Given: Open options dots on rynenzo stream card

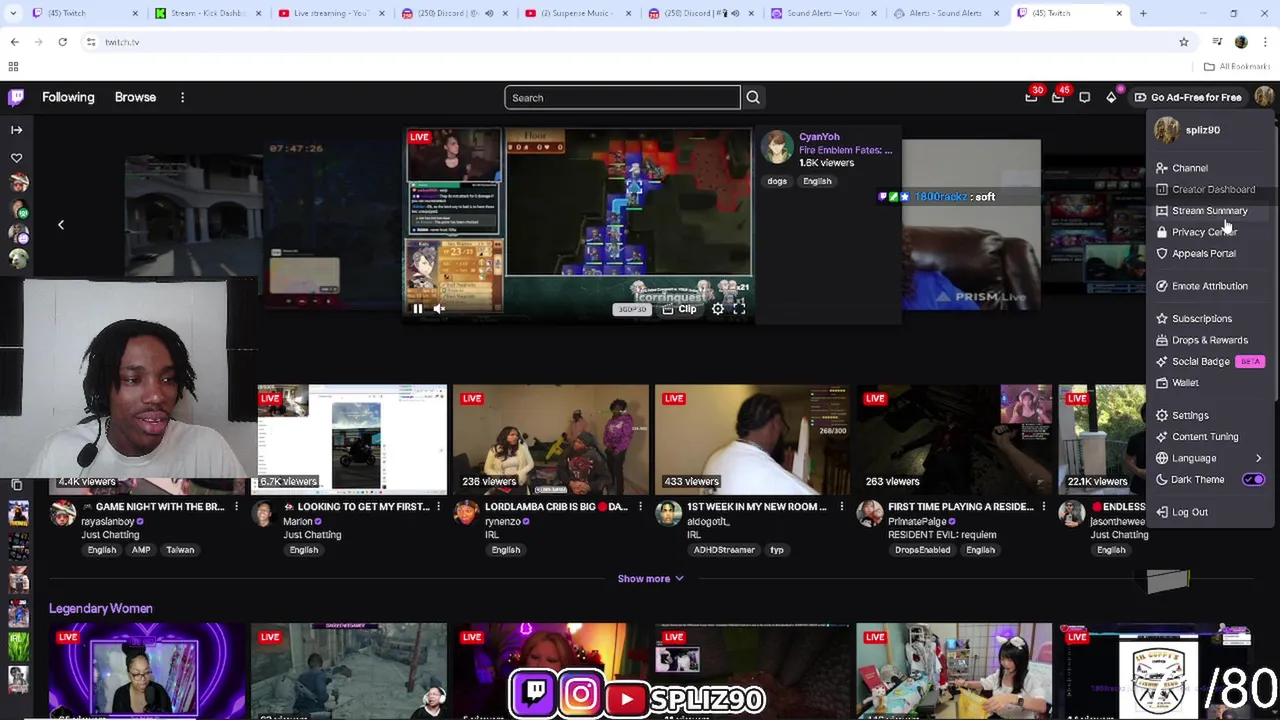Looking at the screenshot, I should pos(640,507).
